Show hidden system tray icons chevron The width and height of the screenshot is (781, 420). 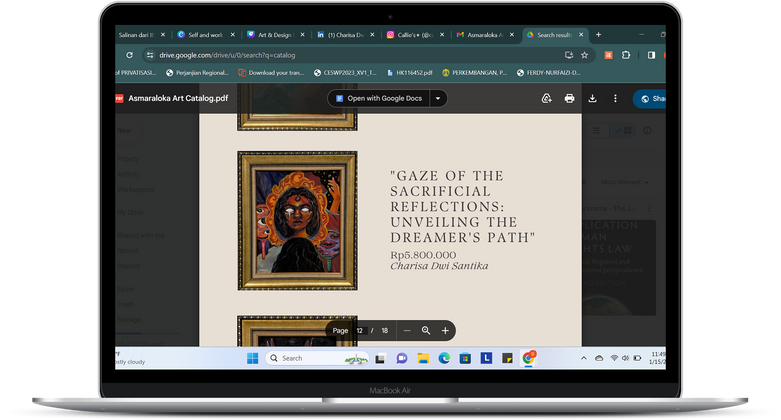[585, 358]
